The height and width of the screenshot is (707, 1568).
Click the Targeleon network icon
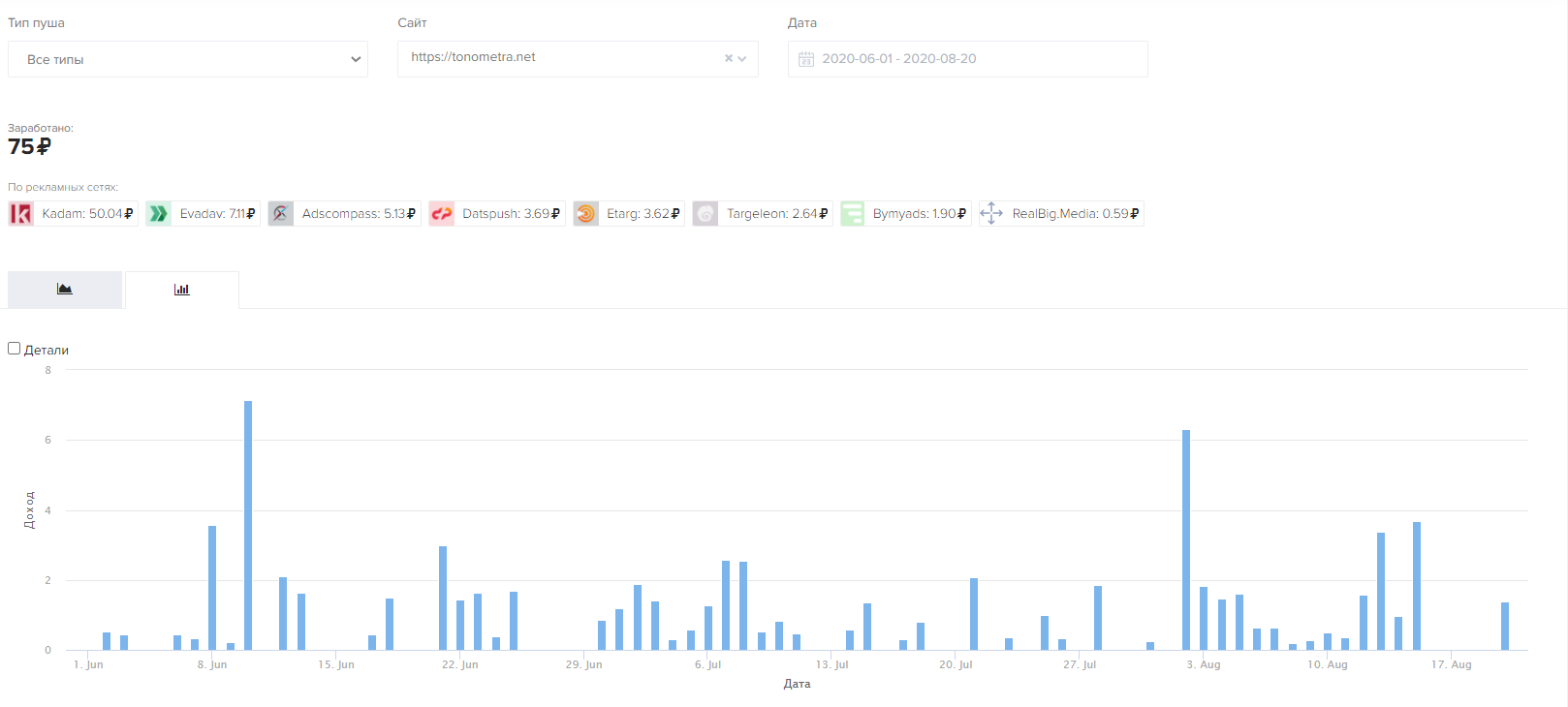(706, 214)
